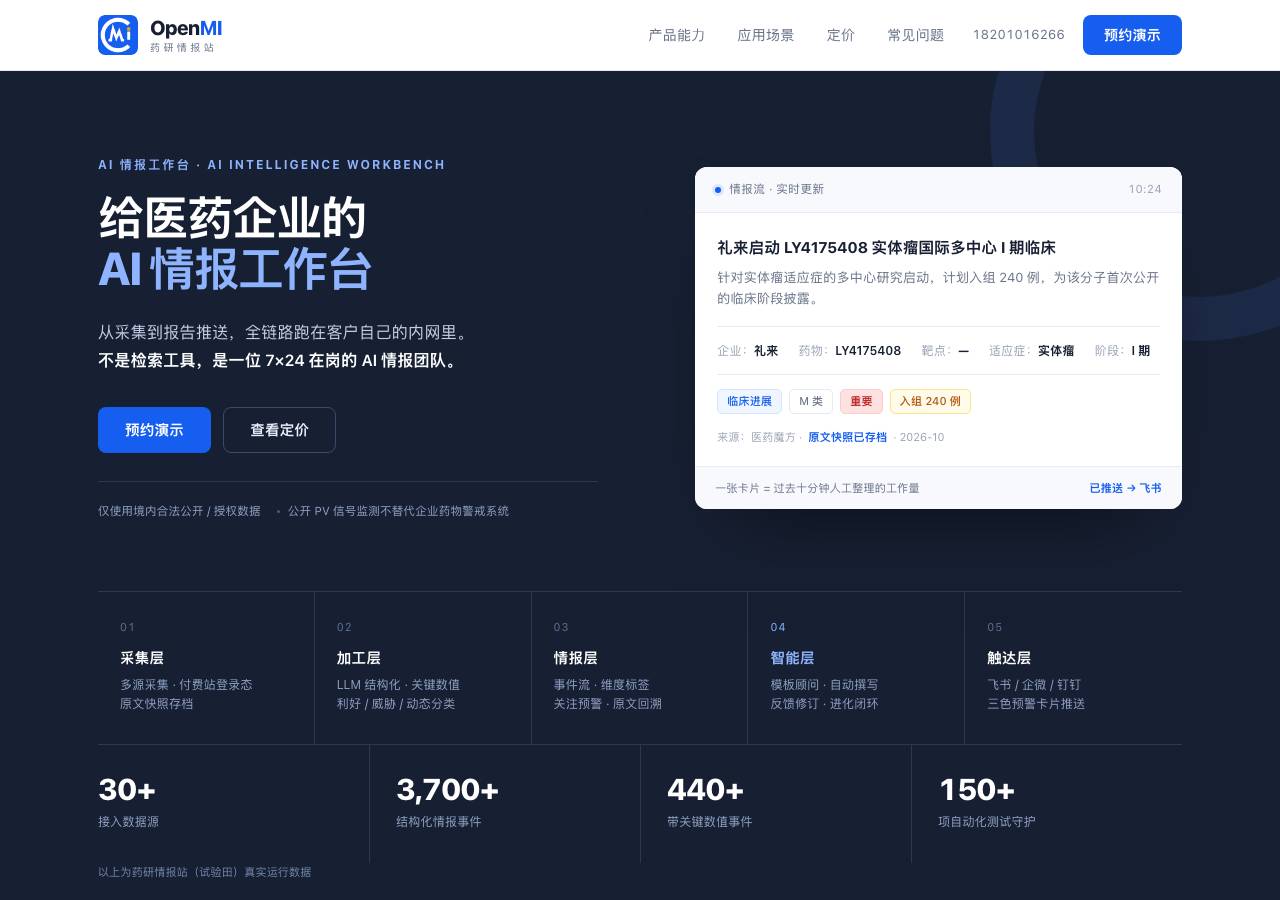
Task: Click the OpenMI logo icon
Action: point(118,35)
